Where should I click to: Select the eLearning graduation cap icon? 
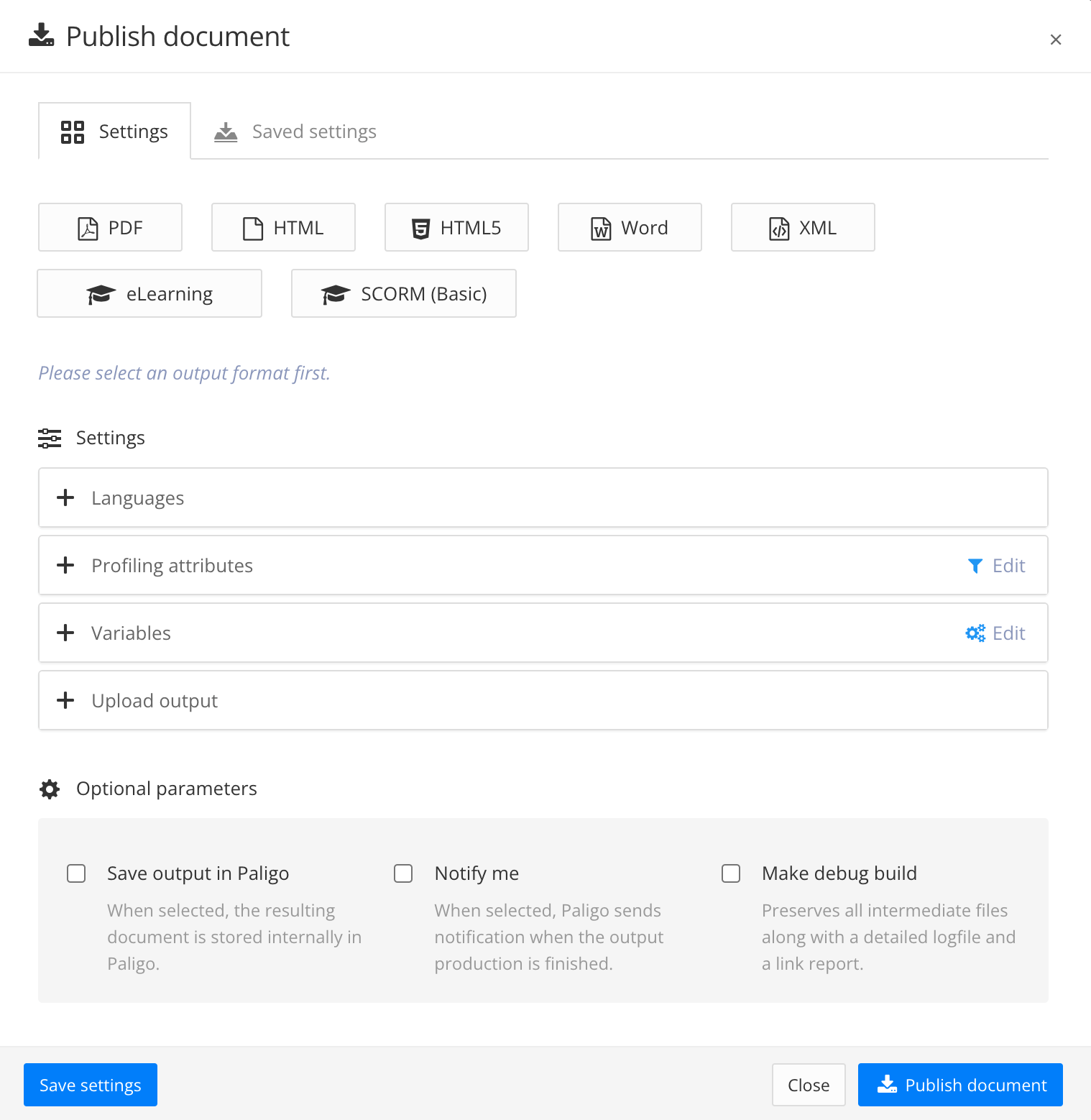point(101,293)
